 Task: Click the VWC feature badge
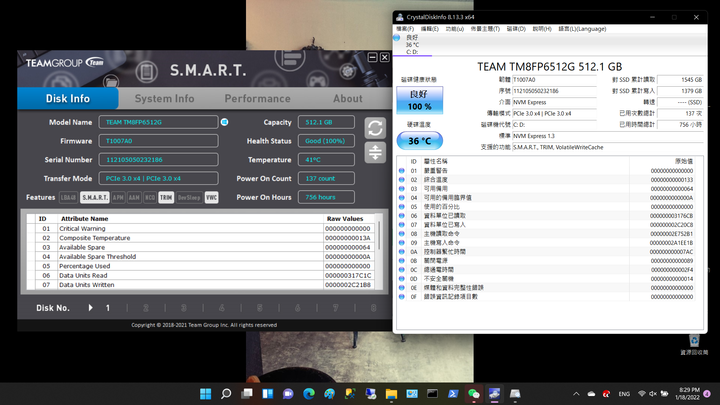(211, 197)
